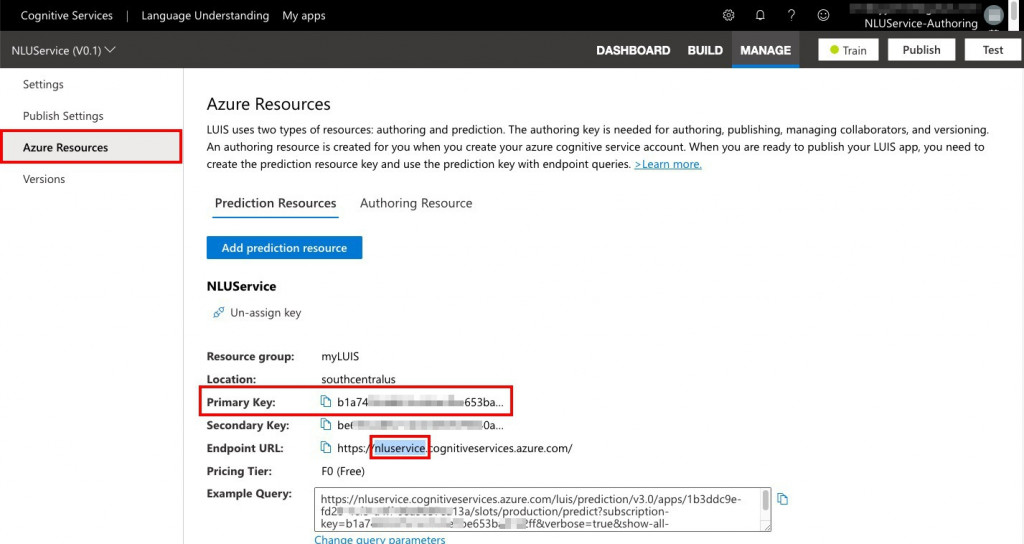Click the Azure Resources page heading

pyautogui.click(x=268, y=104)
